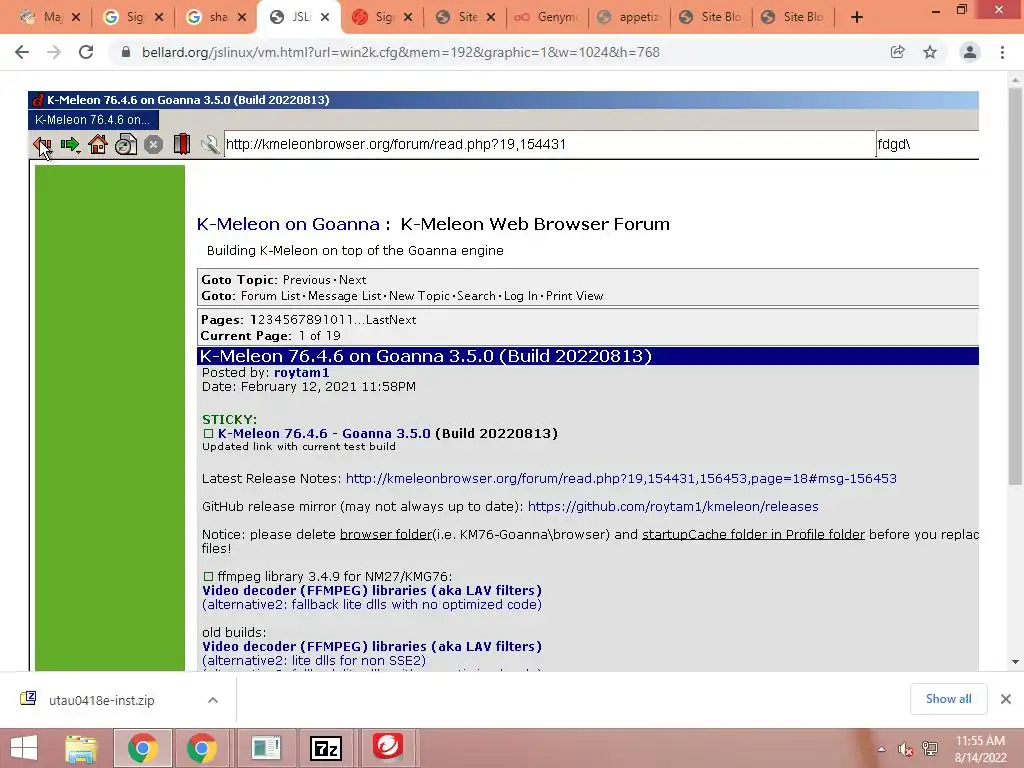The width and height of the screenshot is (1024, 768).
Task: Reload the bellard.org page in Chrome
Action: pyautogui.click(x=86, y=52)
